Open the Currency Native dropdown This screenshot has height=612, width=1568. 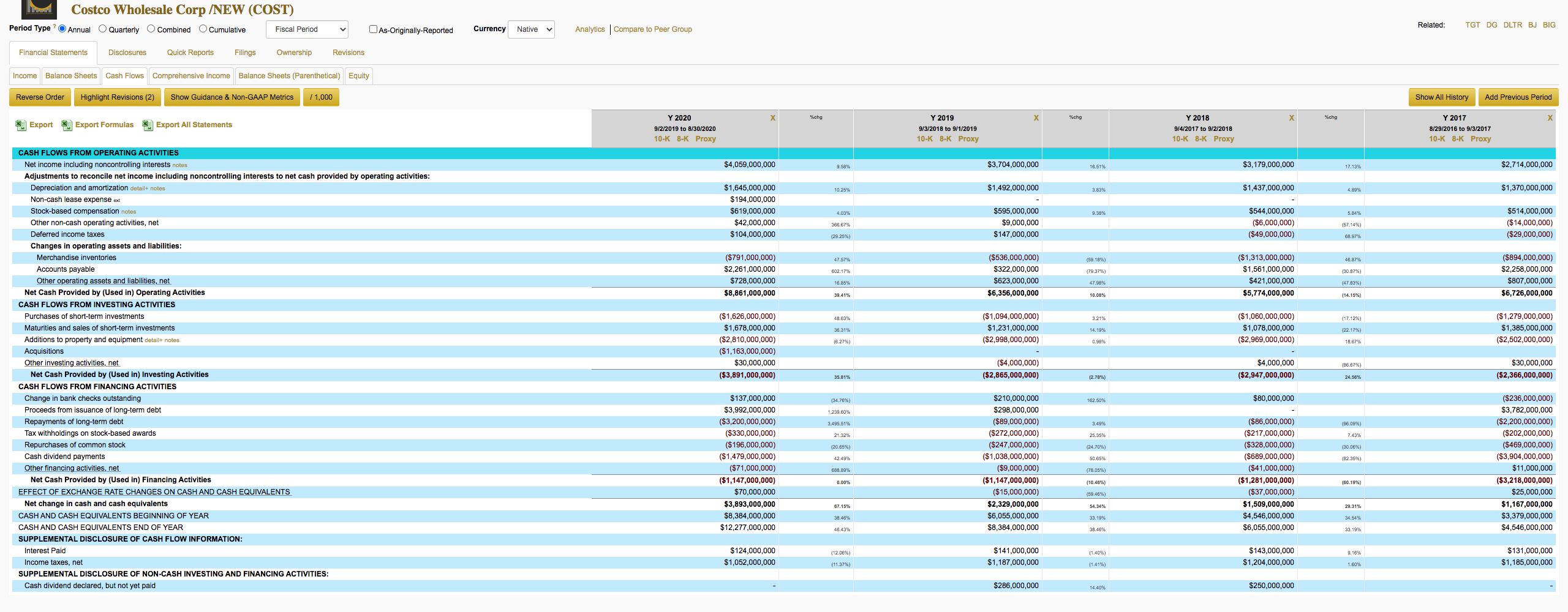click(532, 29)
